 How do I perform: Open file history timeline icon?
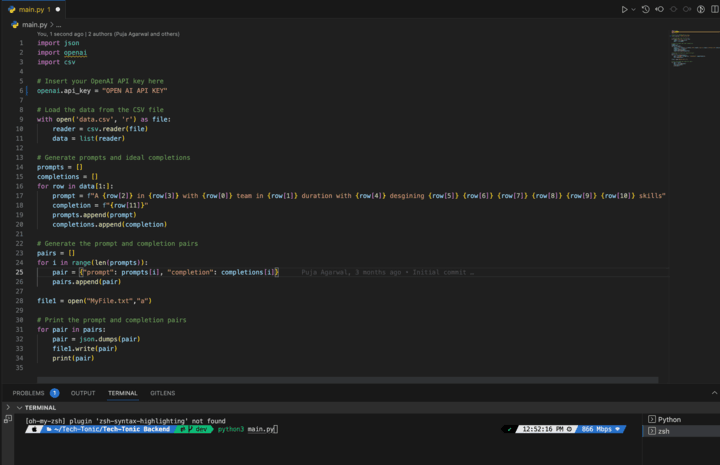pos(646,9)
